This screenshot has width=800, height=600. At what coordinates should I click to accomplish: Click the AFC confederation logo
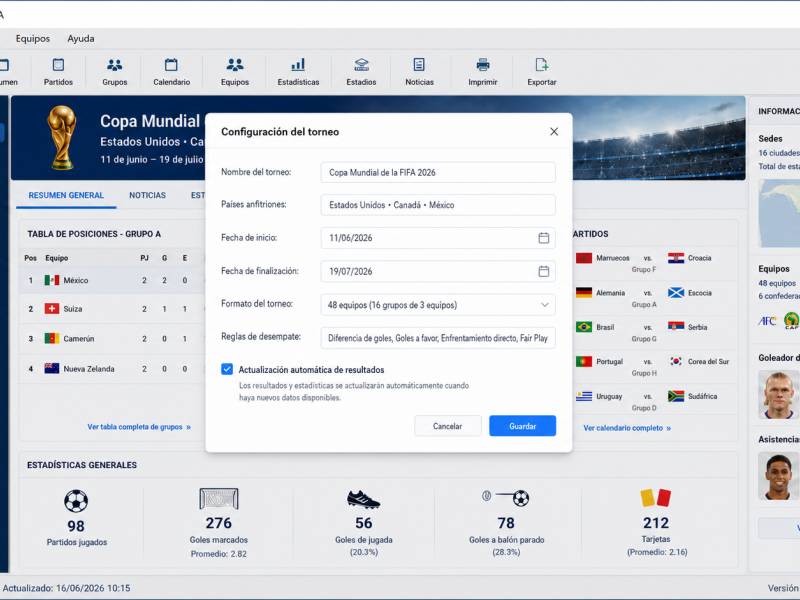(x=767, y=320)
